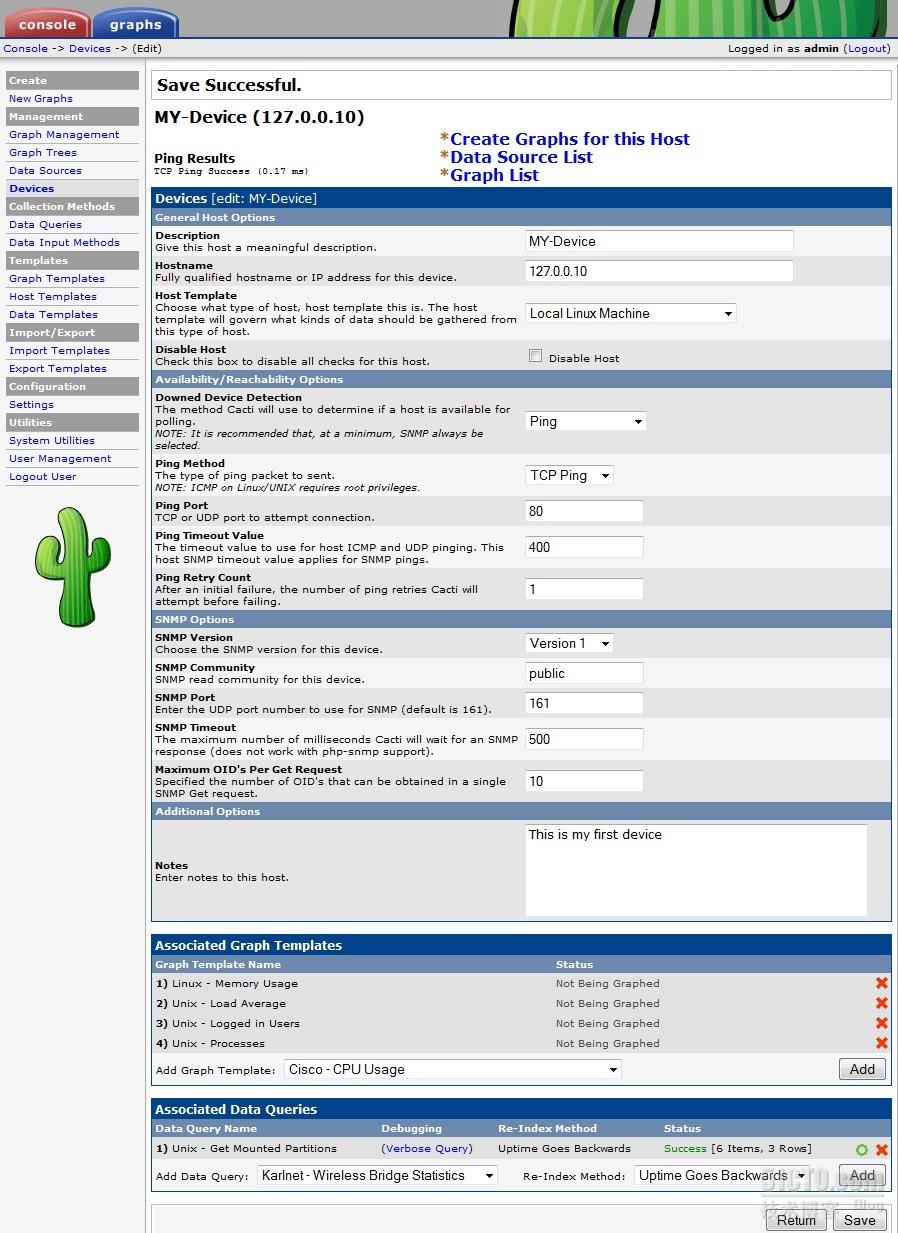Open the Add Data Query dropdown
Image resolution: width=898 pixels, height=1233 pixels.
point(377,1175)
